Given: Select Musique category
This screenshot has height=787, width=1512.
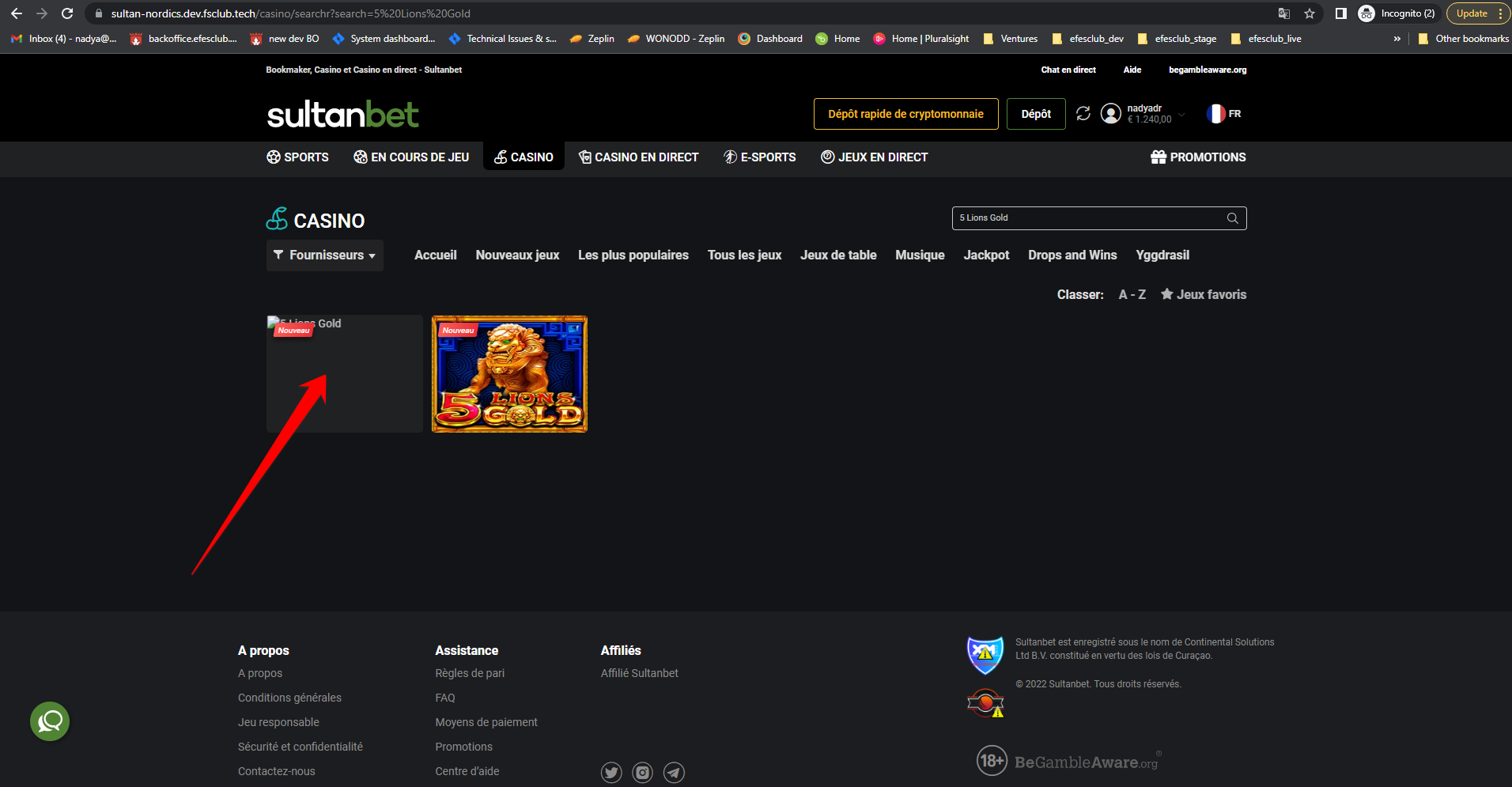Looking at the screenshot, I should [x=920, y=255].
